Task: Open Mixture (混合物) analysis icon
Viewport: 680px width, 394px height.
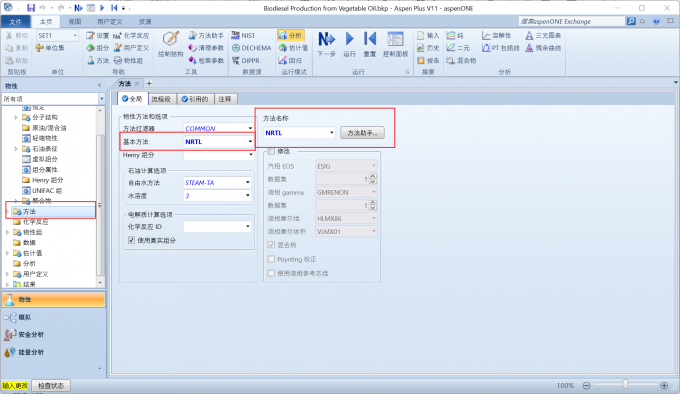Action: 461,61
